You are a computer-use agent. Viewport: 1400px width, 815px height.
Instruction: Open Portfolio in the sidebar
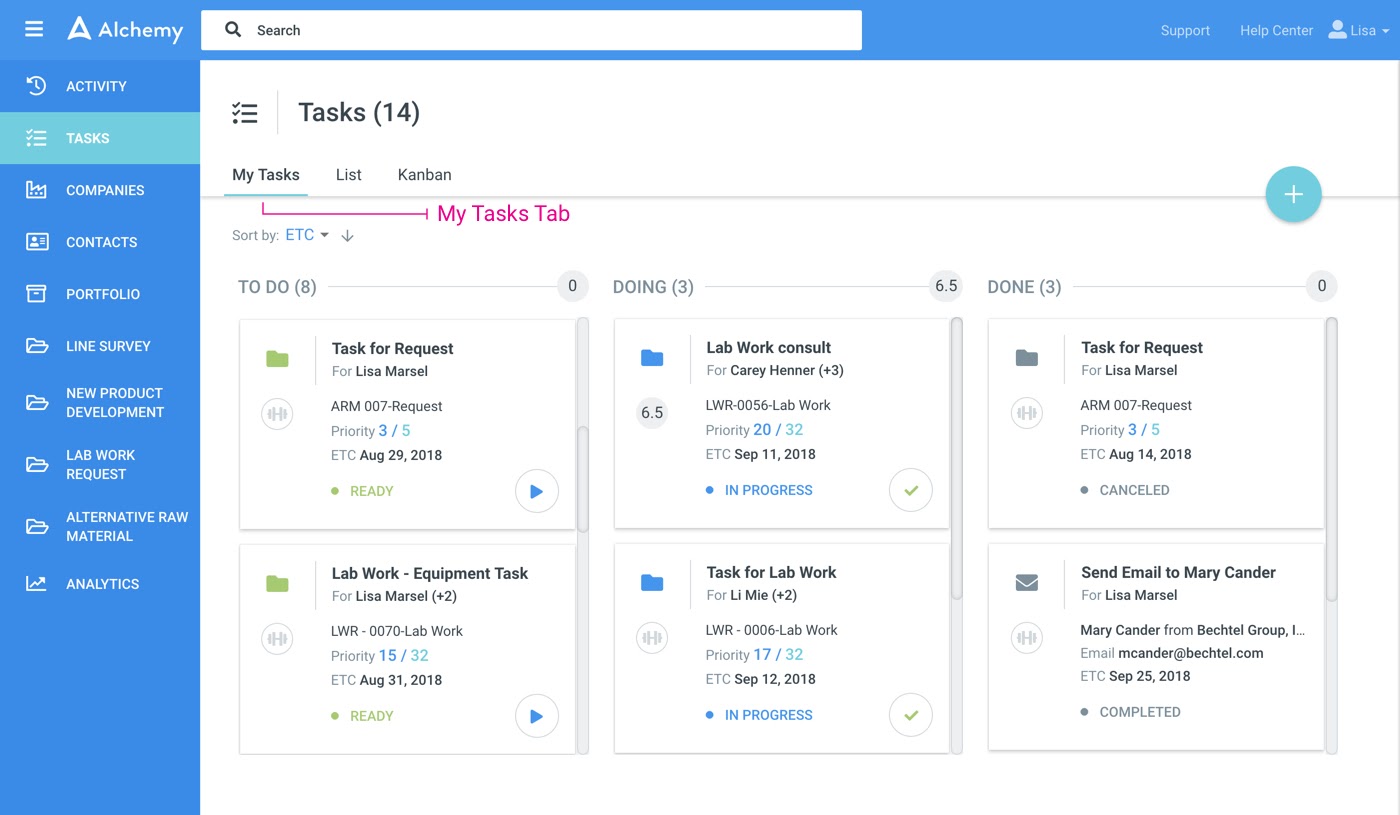(100, 294)
